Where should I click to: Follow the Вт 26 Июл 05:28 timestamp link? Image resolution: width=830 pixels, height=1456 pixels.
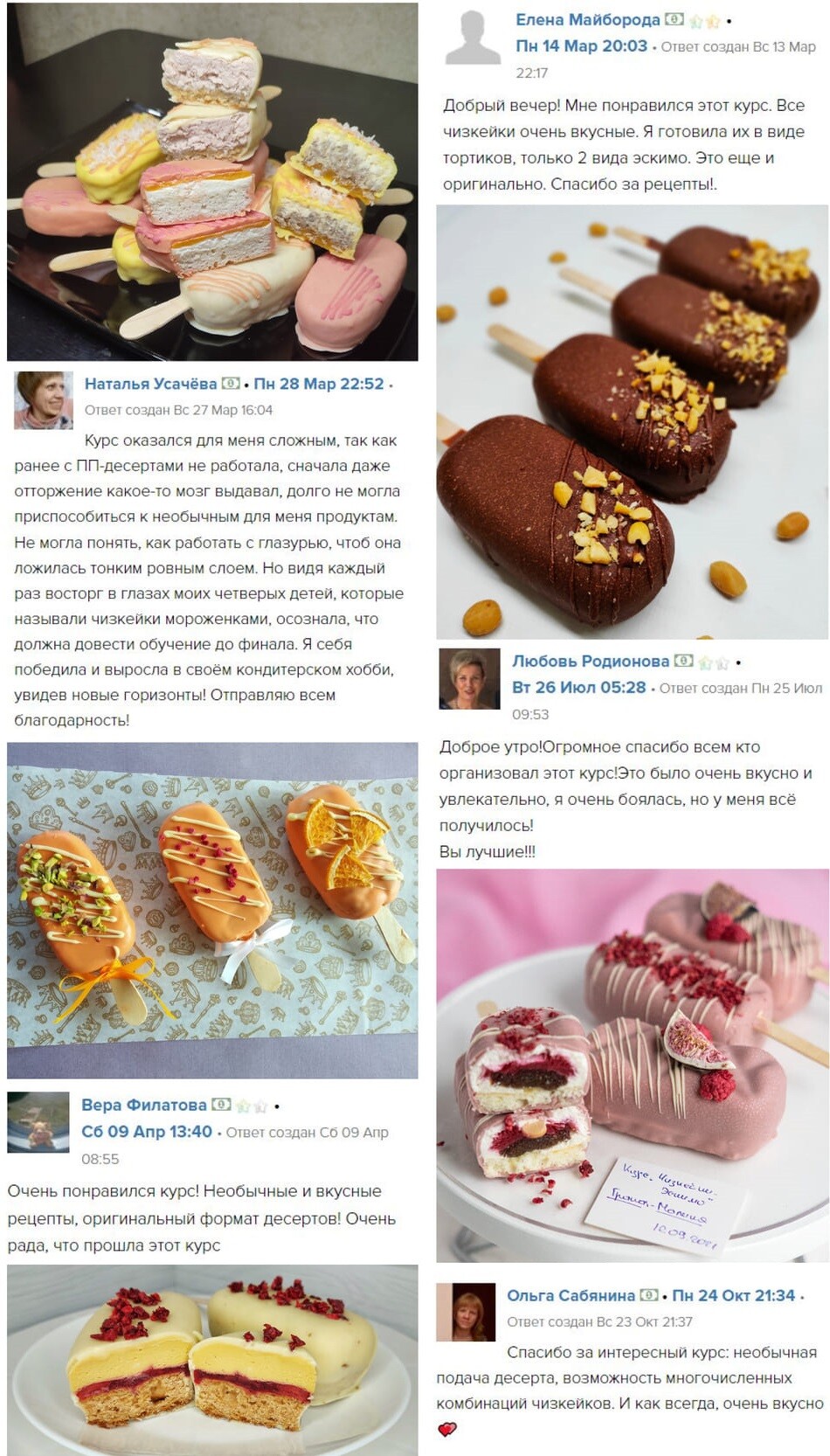pos(579,687)
